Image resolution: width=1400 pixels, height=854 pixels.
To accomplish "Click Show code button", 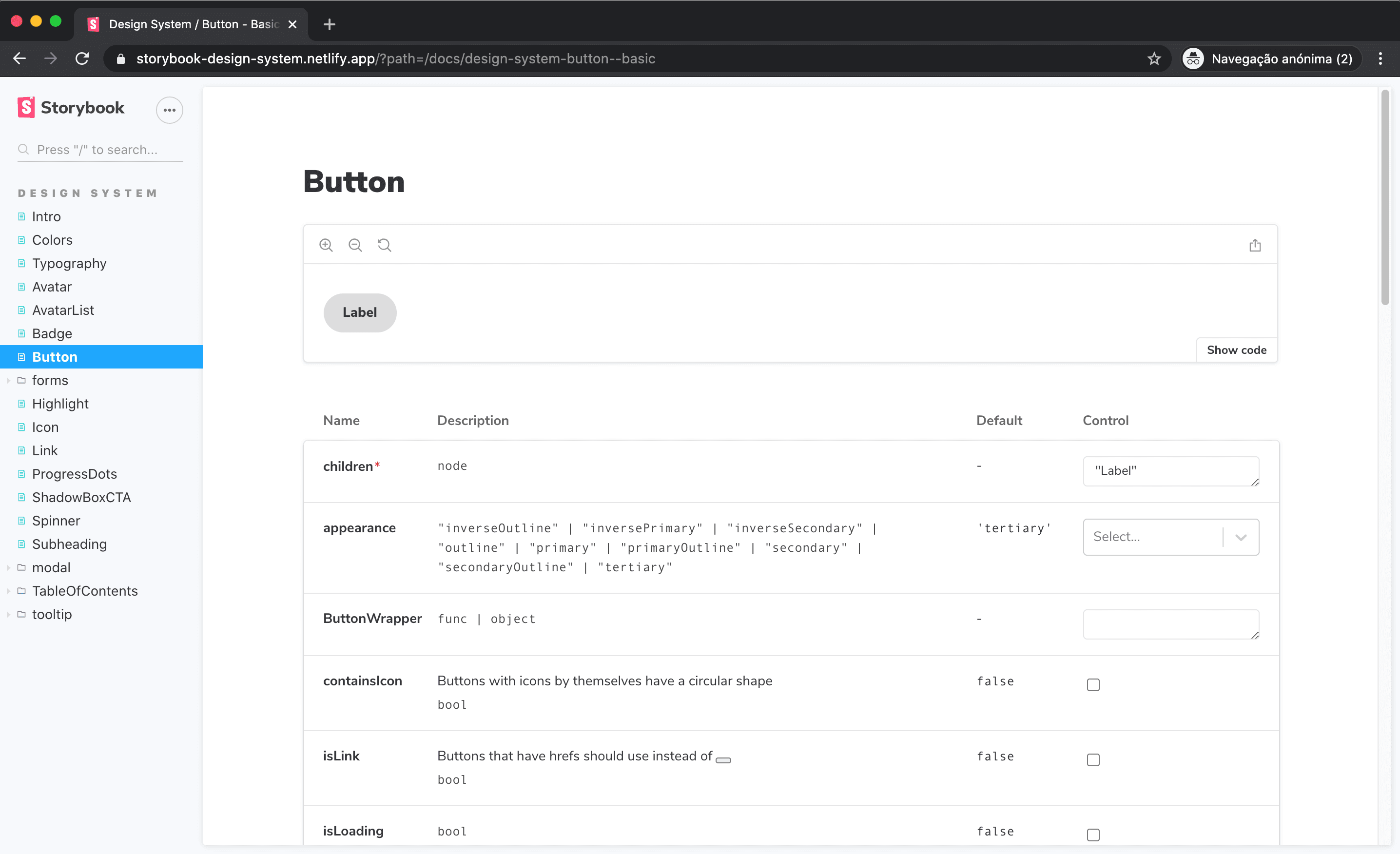I will tap(1236, 350).
